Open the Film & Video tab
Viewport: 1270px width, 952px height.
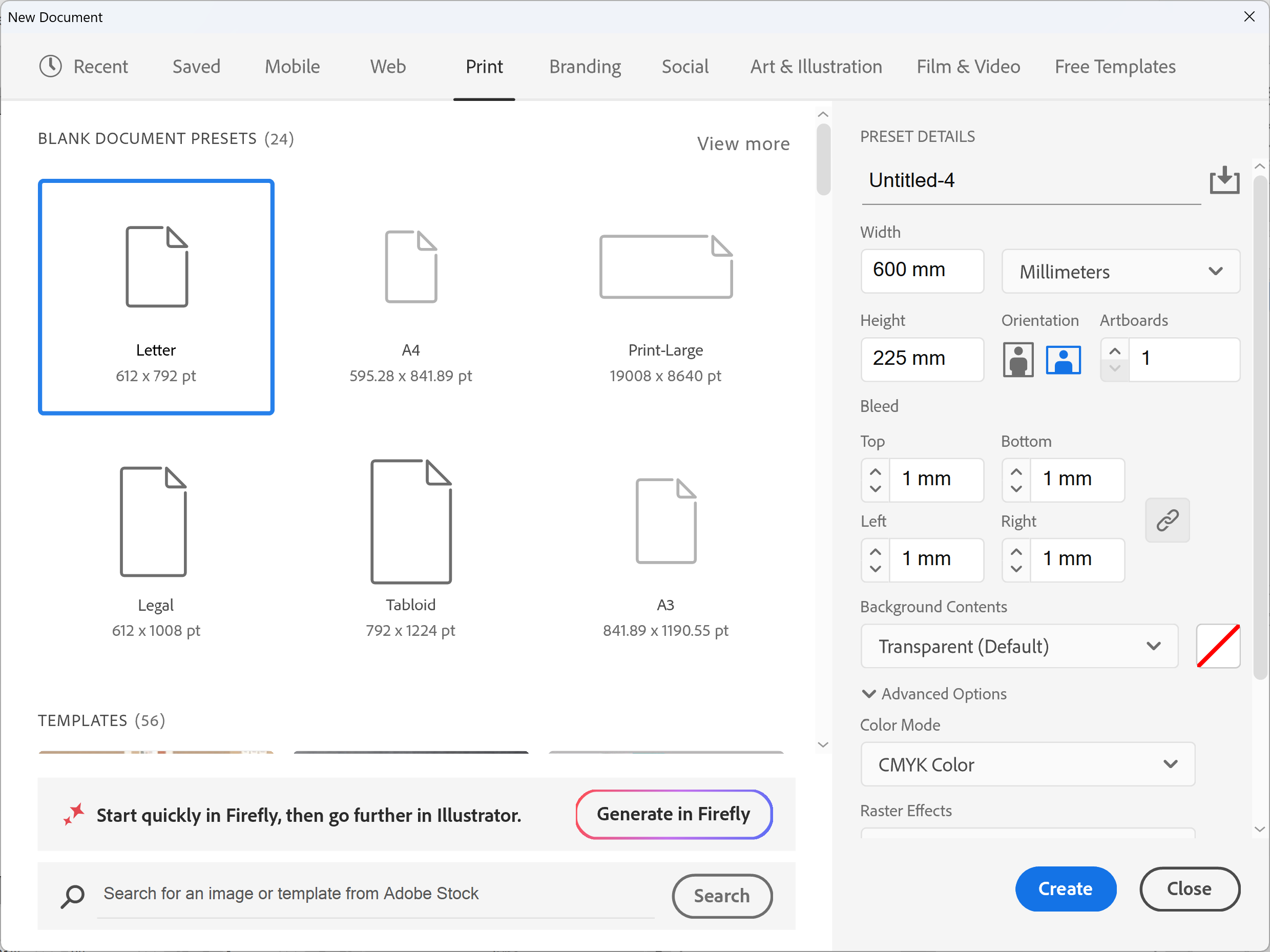968,67
